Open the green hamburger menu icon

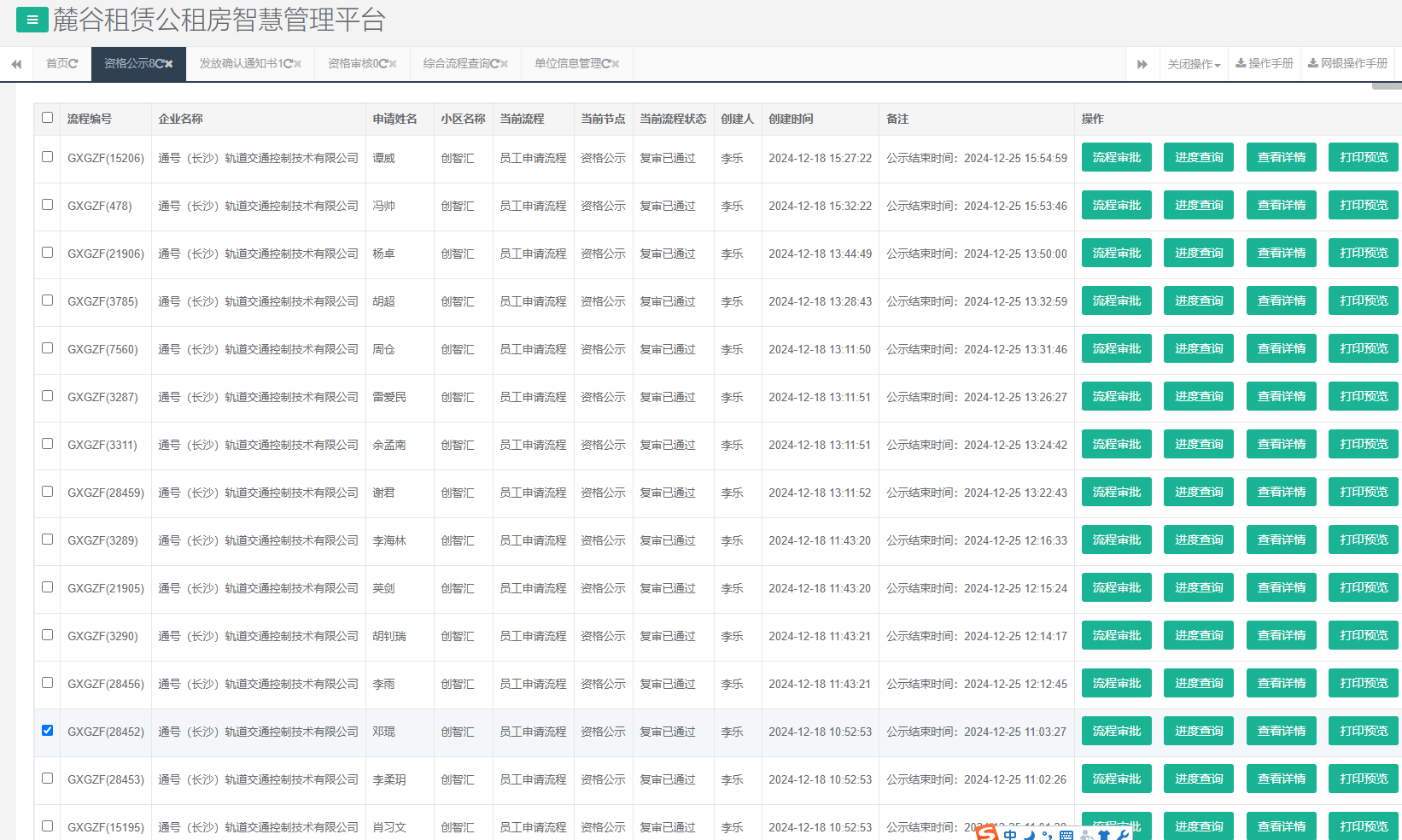pyautogui.click(x=32, y=19)
